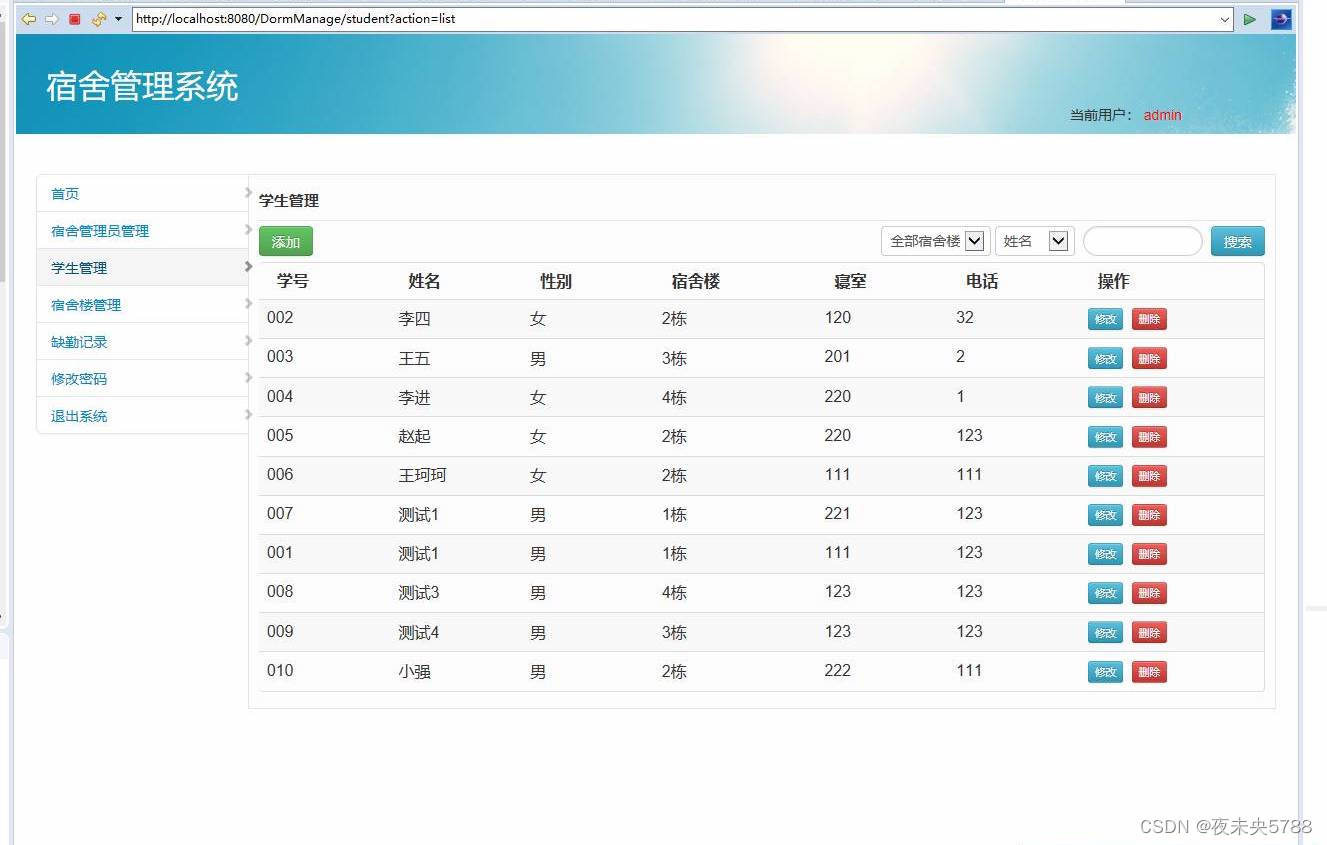Select 宿舍楼管理 in the sidebar
Viewport: 1327px width, 845px height.
(84, 305)
